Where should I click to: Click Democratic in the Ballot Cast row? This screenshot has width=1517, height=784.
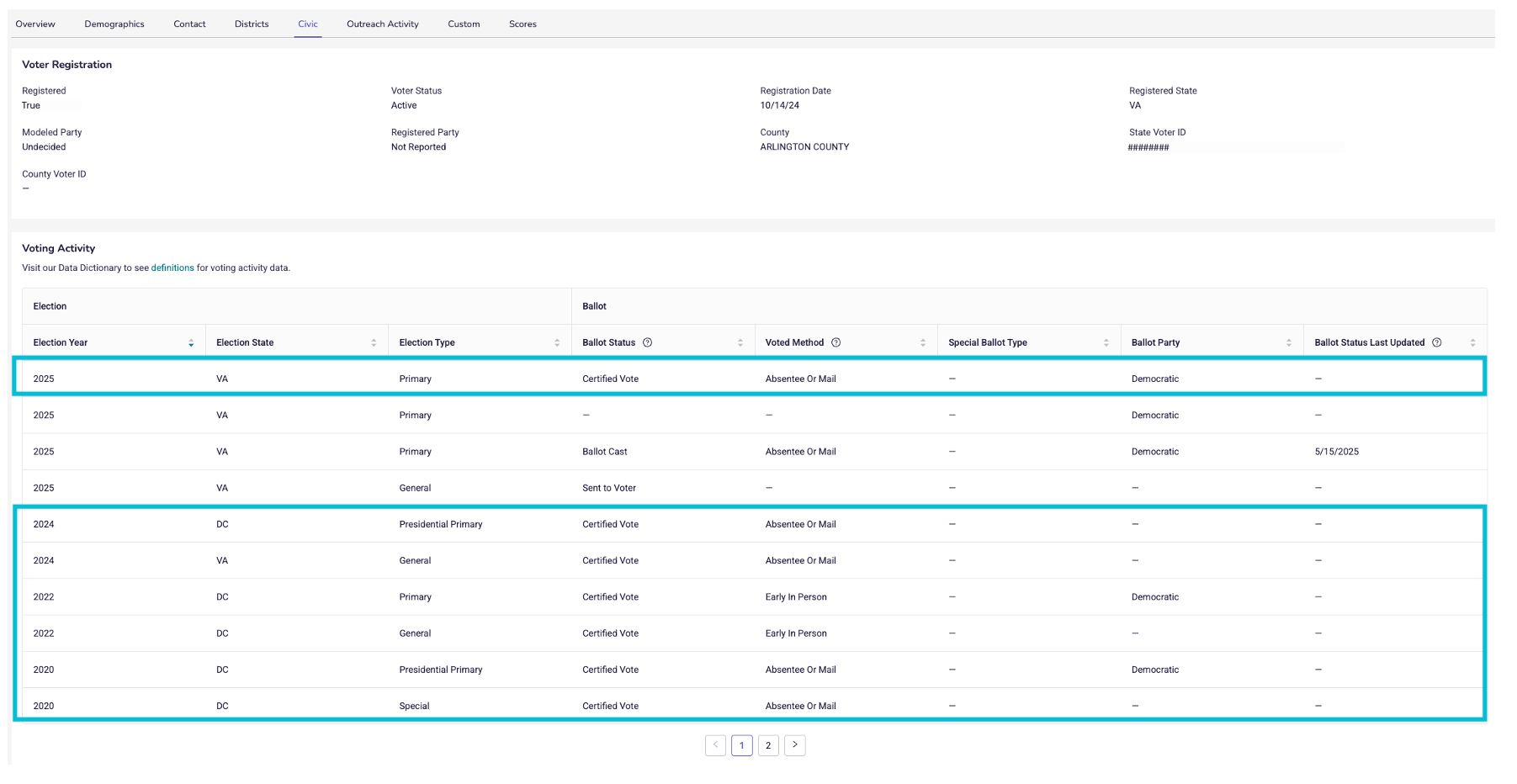(x=1155, y=452)
